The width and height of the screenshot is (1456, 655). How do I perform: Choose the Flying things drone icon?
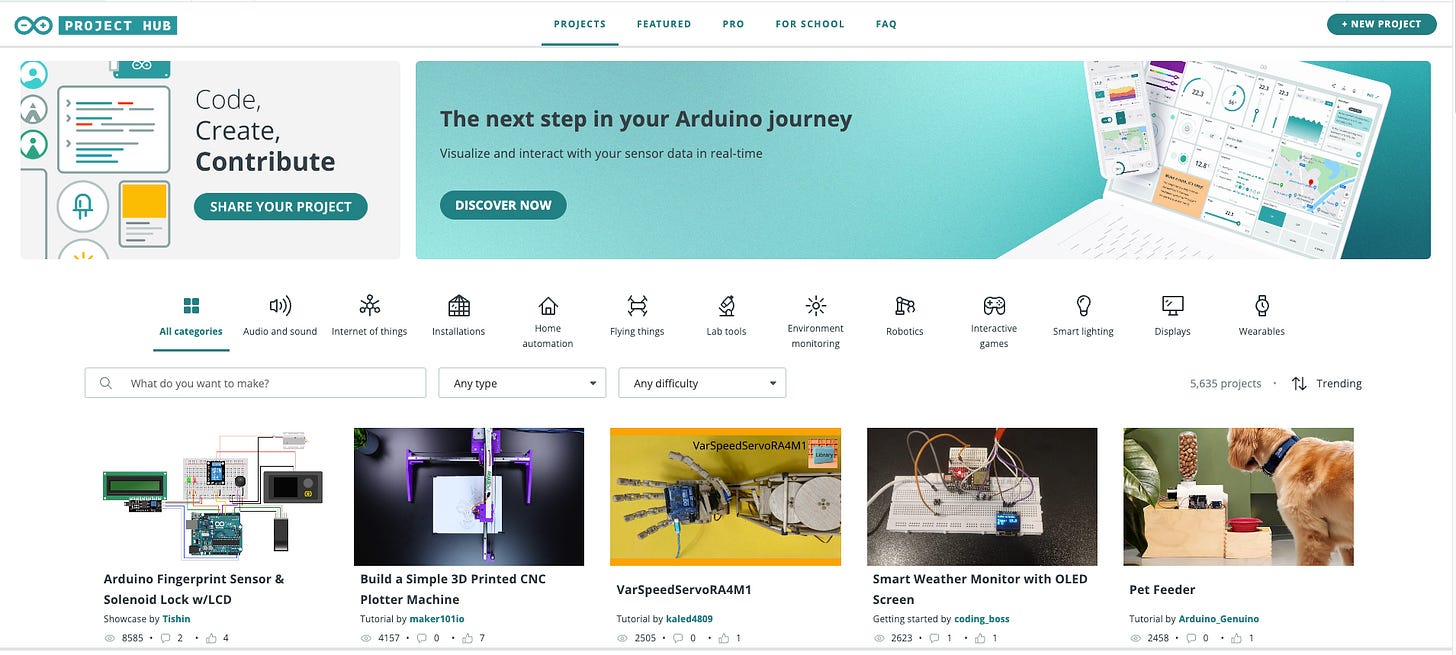(637, 306)
